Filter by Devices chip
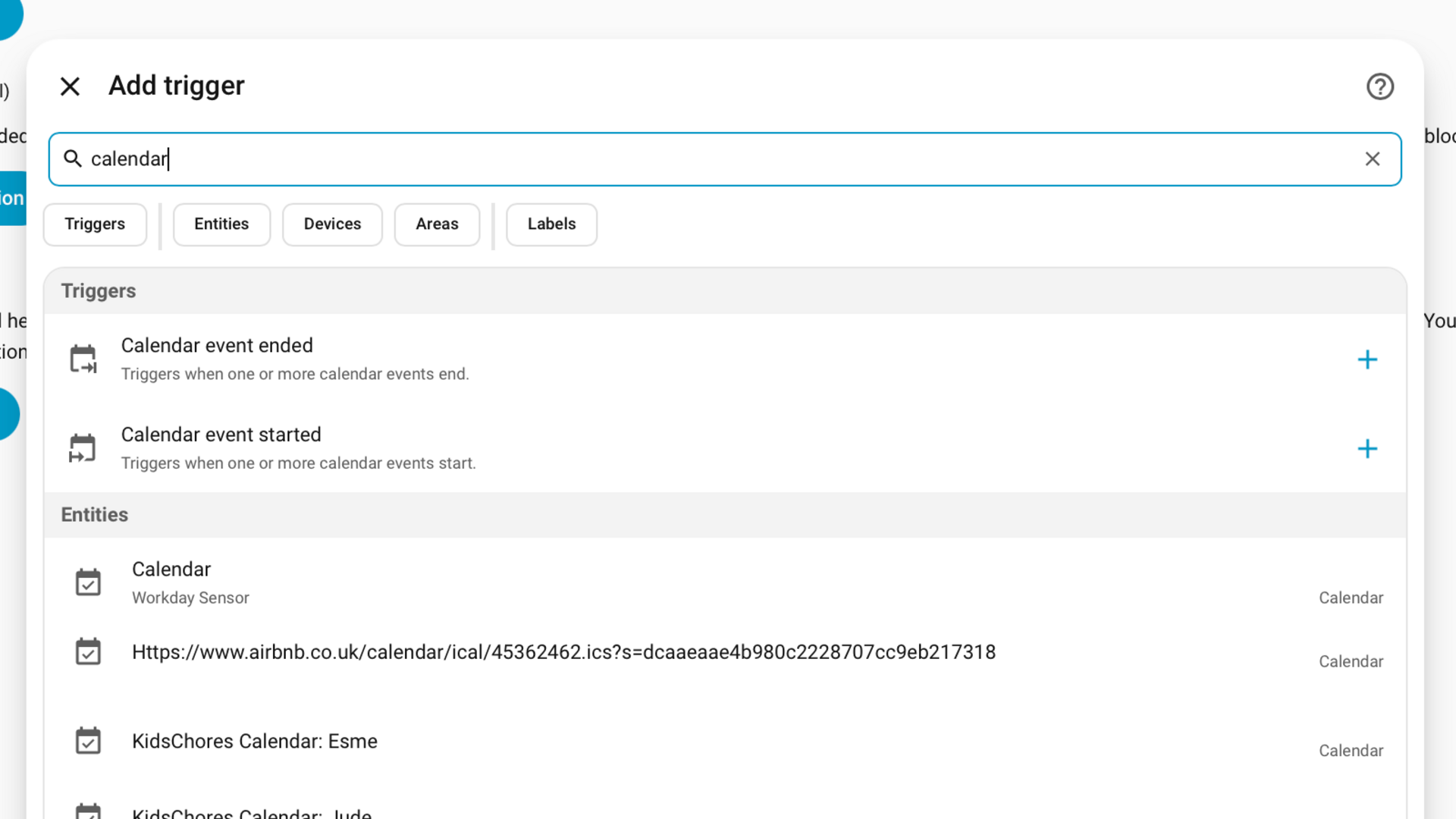The height and width of the screenshot is (819, 1456). point(332,224)
